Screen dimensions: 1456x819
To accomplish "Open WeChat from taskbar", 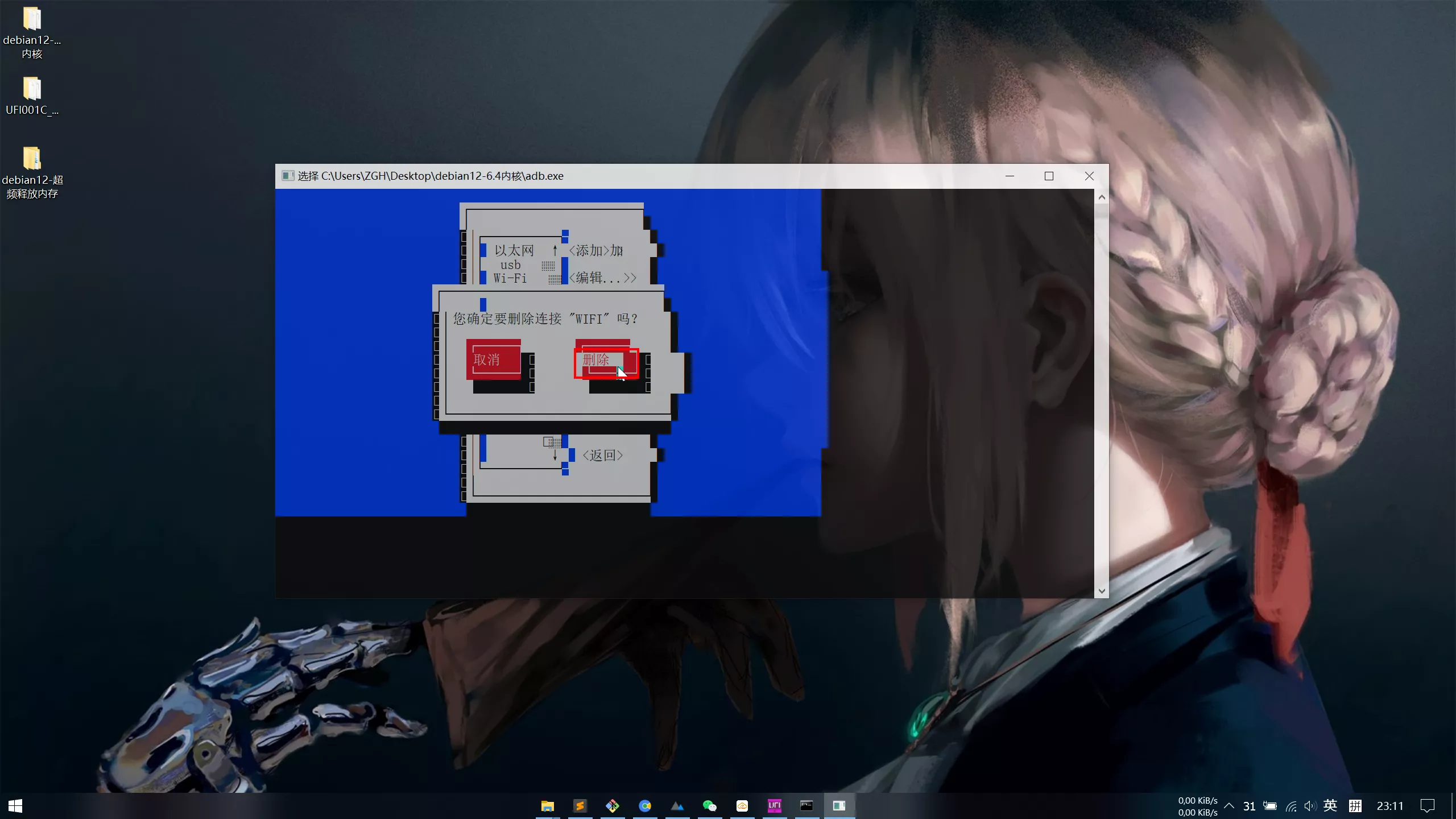I will coord(709,805).
